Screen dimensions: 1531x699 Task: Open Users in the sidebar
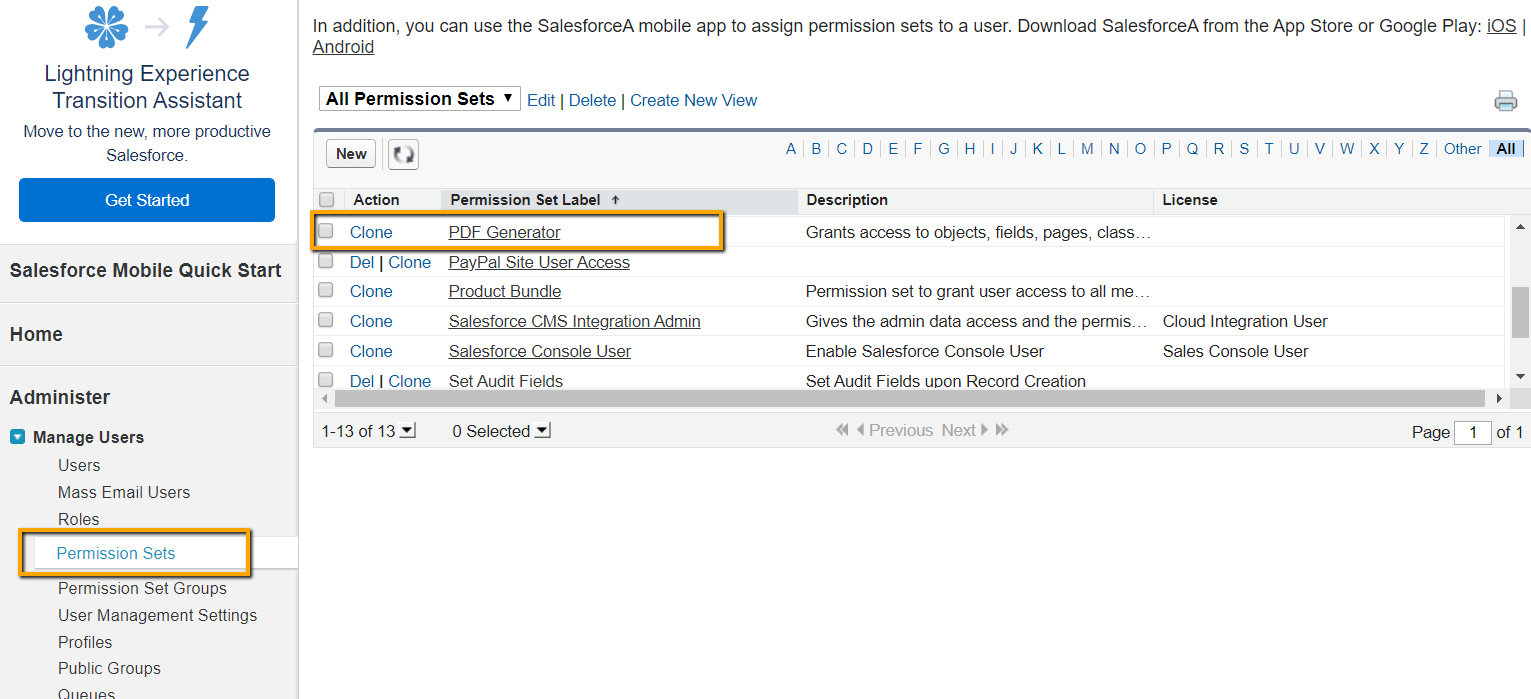79,465
